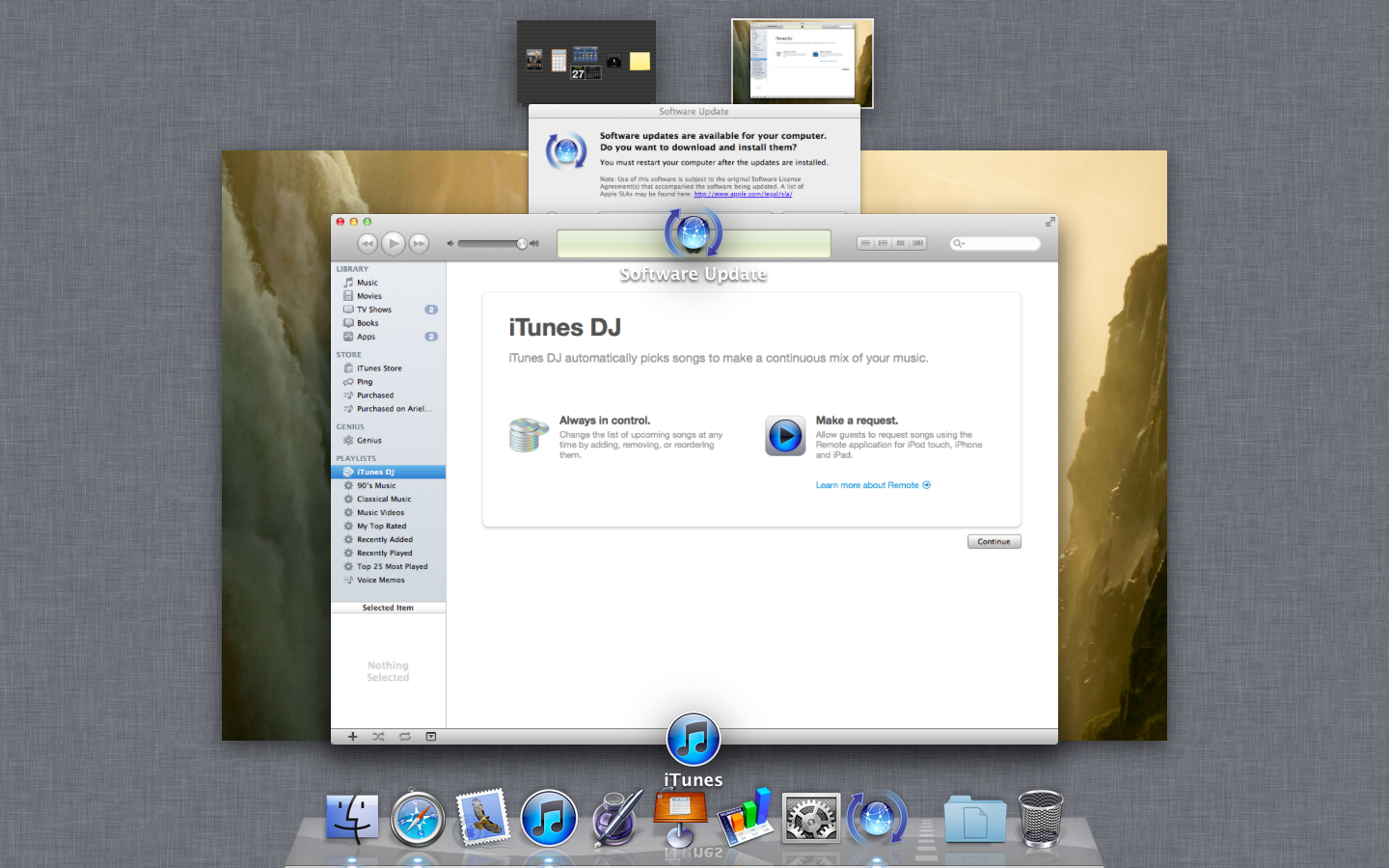Image resolution: width=1389 pixels, height=868 pixels.
Task: Switch iTunes to Cover Flow view
Action: (x=918, y=243)
